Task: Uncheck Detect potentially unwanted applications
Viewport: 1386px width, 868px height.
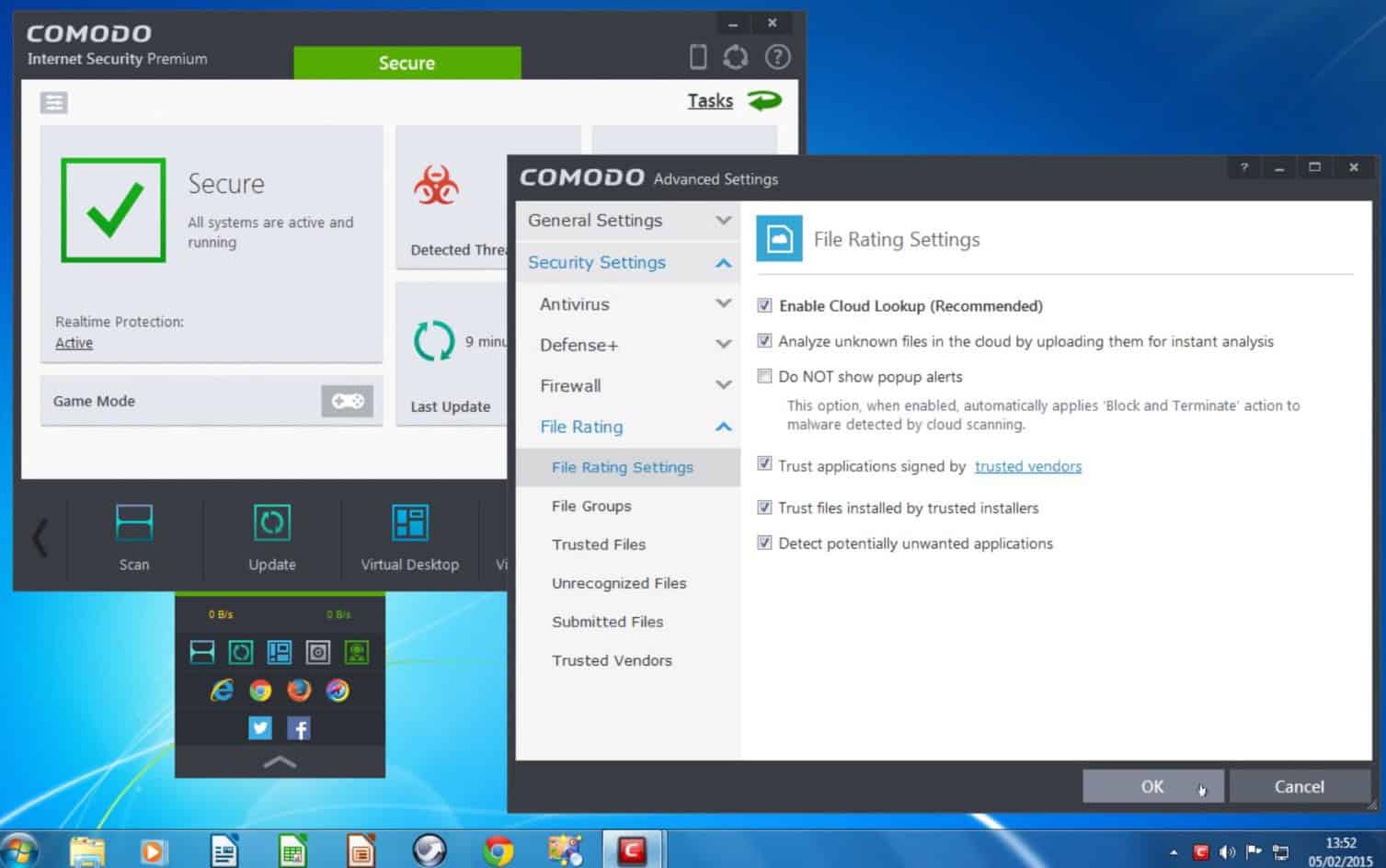Action: click(x=764, y=543)
